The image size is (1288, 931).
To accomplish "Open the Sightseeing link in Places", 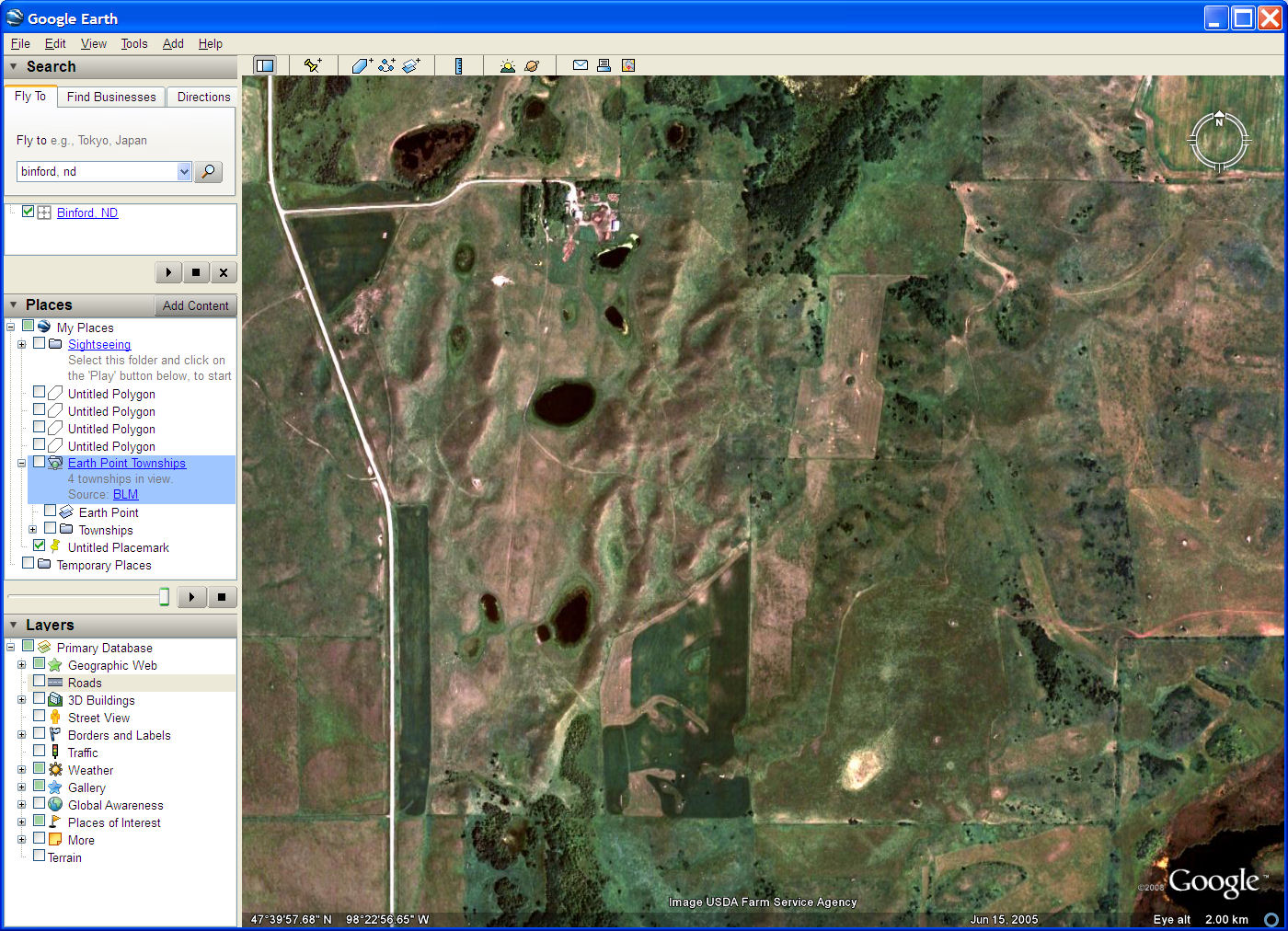I will (99, 344).
